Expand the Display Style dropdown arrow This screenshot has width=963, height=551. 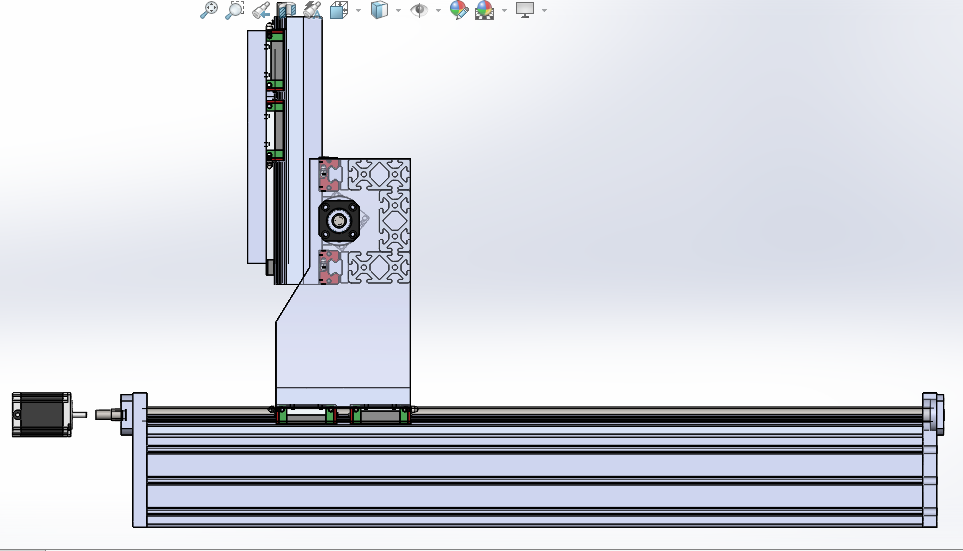(399, 10)
